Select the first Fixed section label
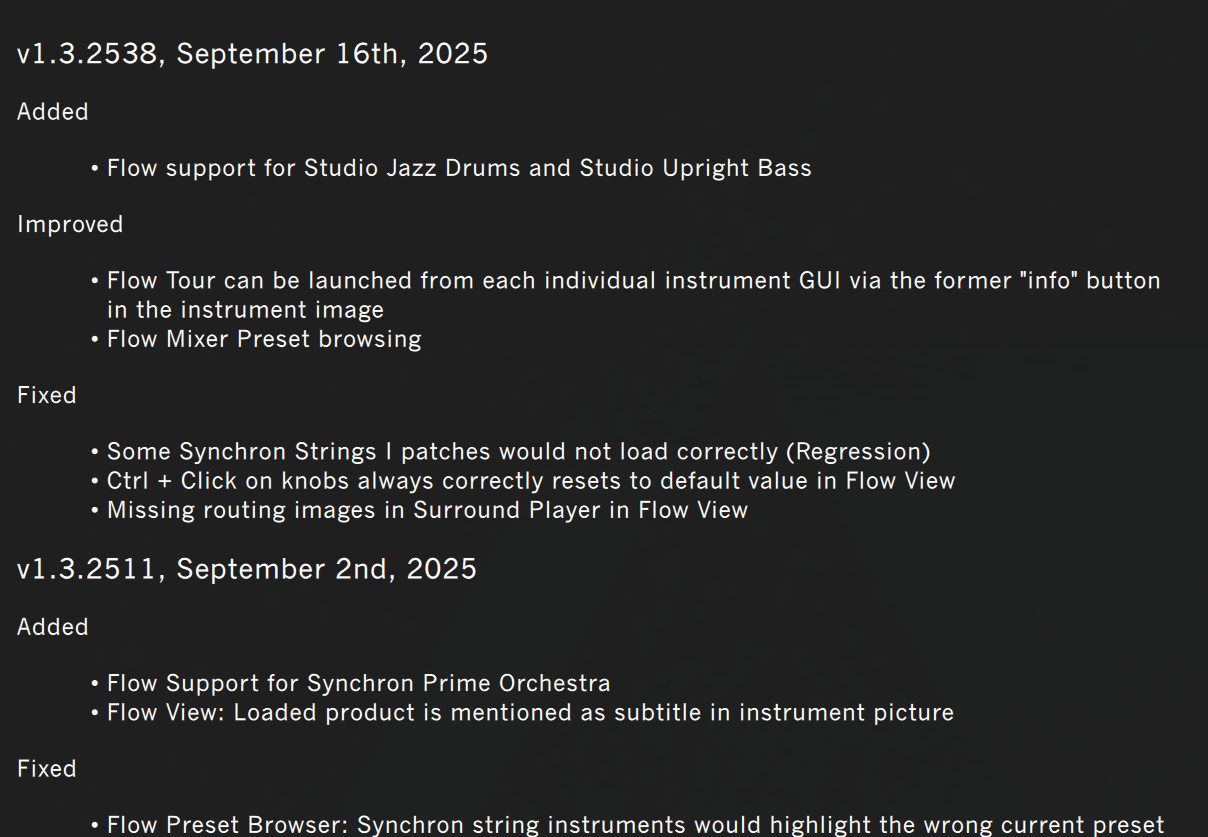This screenshot has width=1208, height=837. [x=47, y=396]
